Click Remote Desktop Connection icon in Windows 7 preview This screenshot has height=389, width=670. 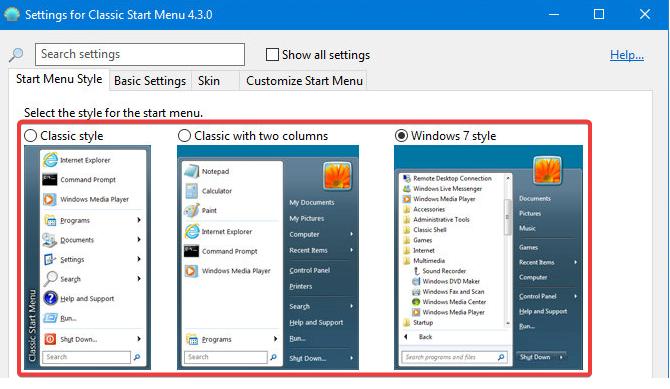tap(406, 178)
